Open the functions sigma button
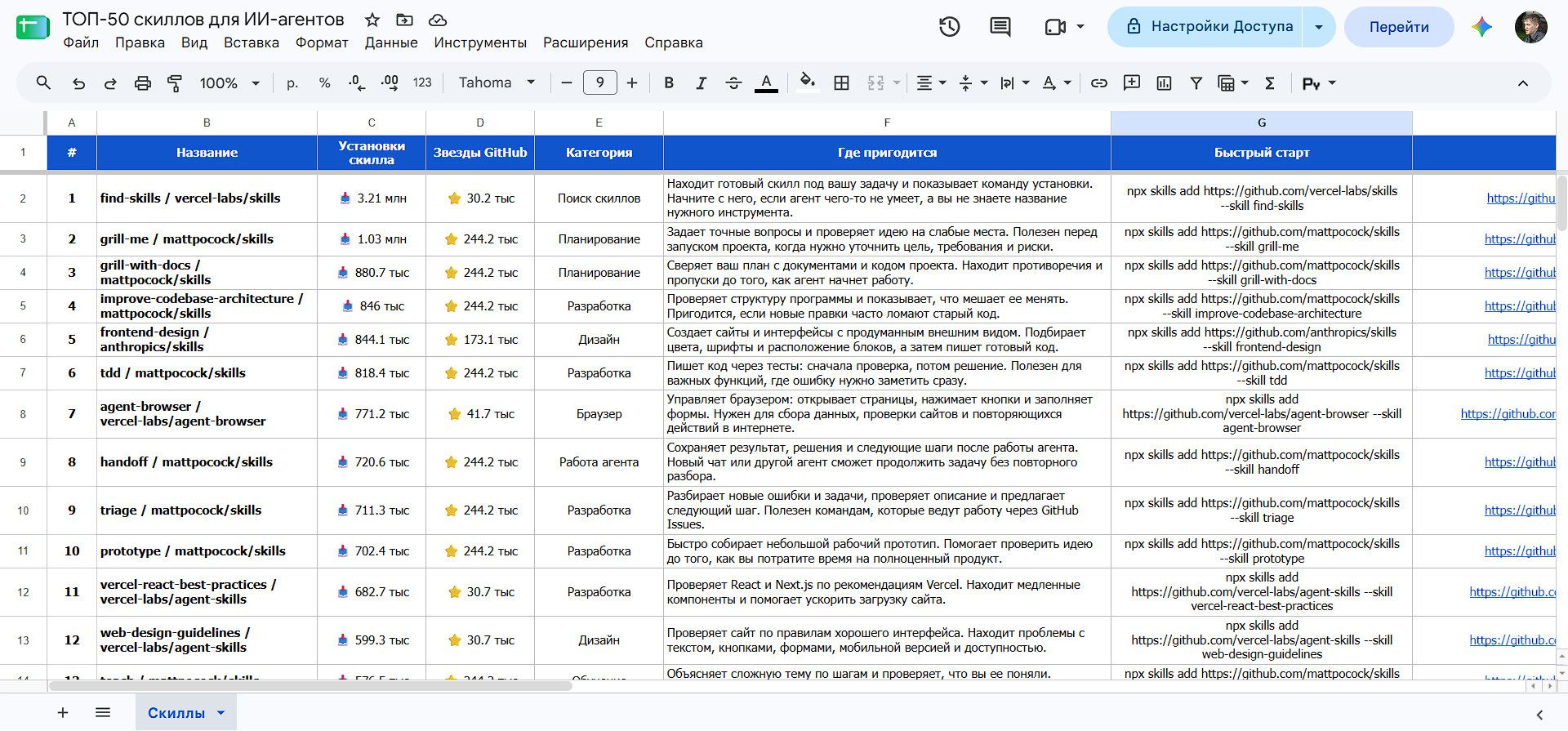The width and height of the screenshot is (1568, 731). coord(1270,83)
